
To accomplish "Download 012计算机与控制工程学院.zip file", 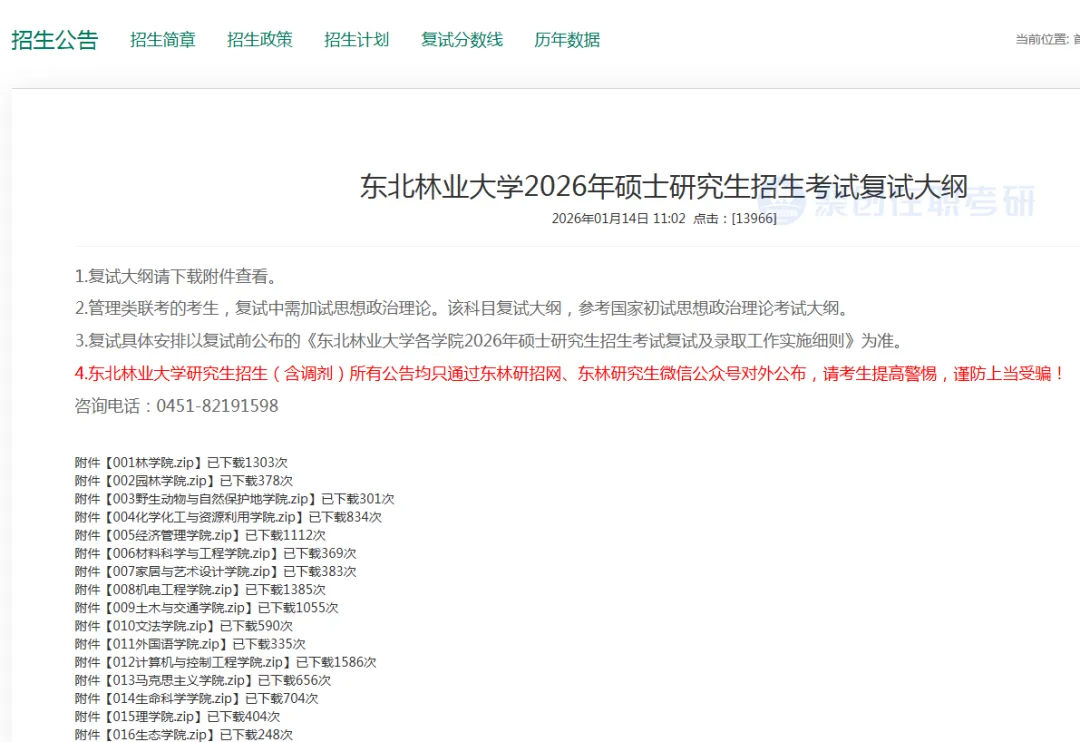I will pos(198,662).
